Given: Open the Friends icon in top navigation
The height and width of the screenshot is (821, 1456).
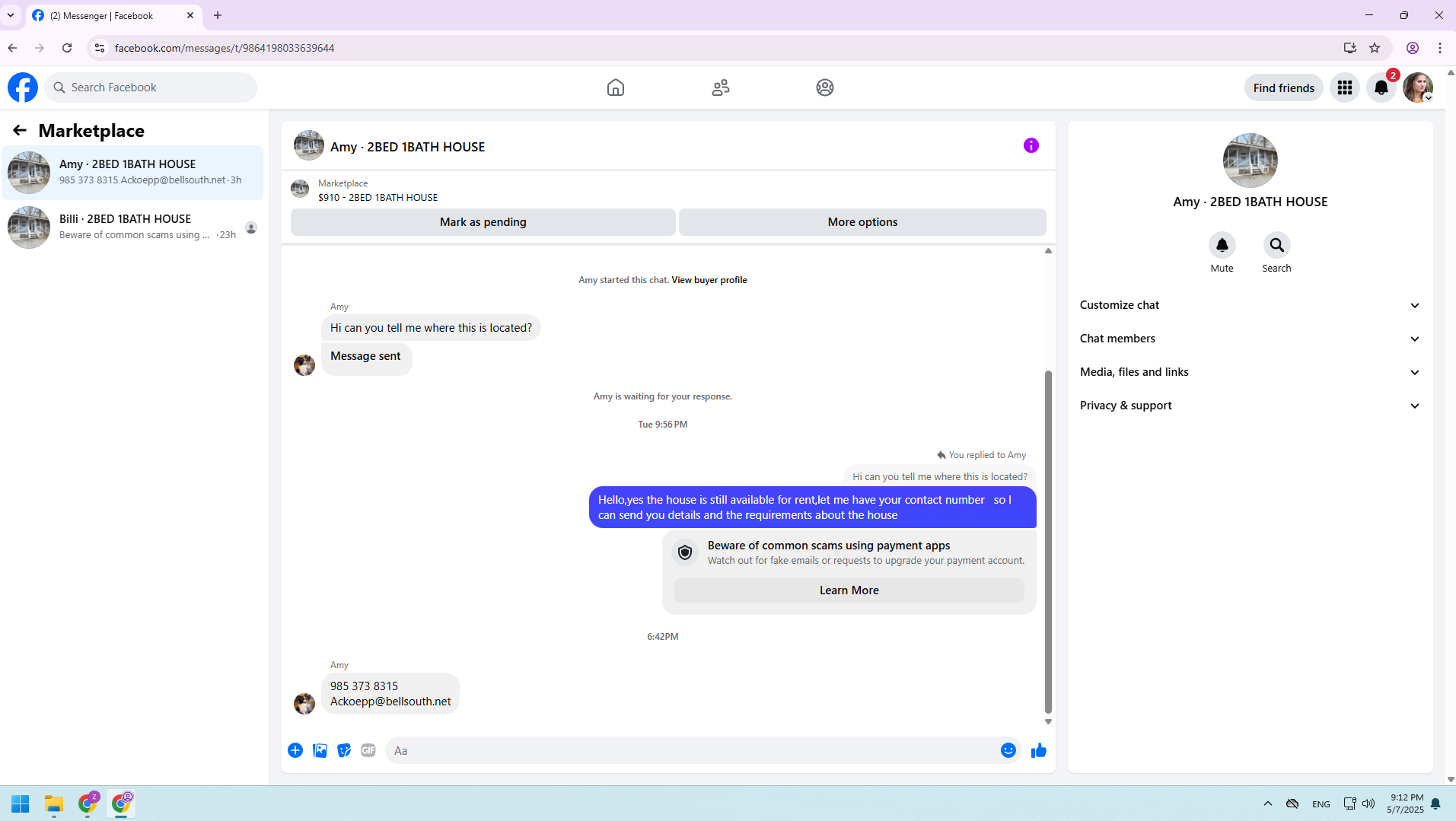Looking at the screenshot, I should 720,88.
